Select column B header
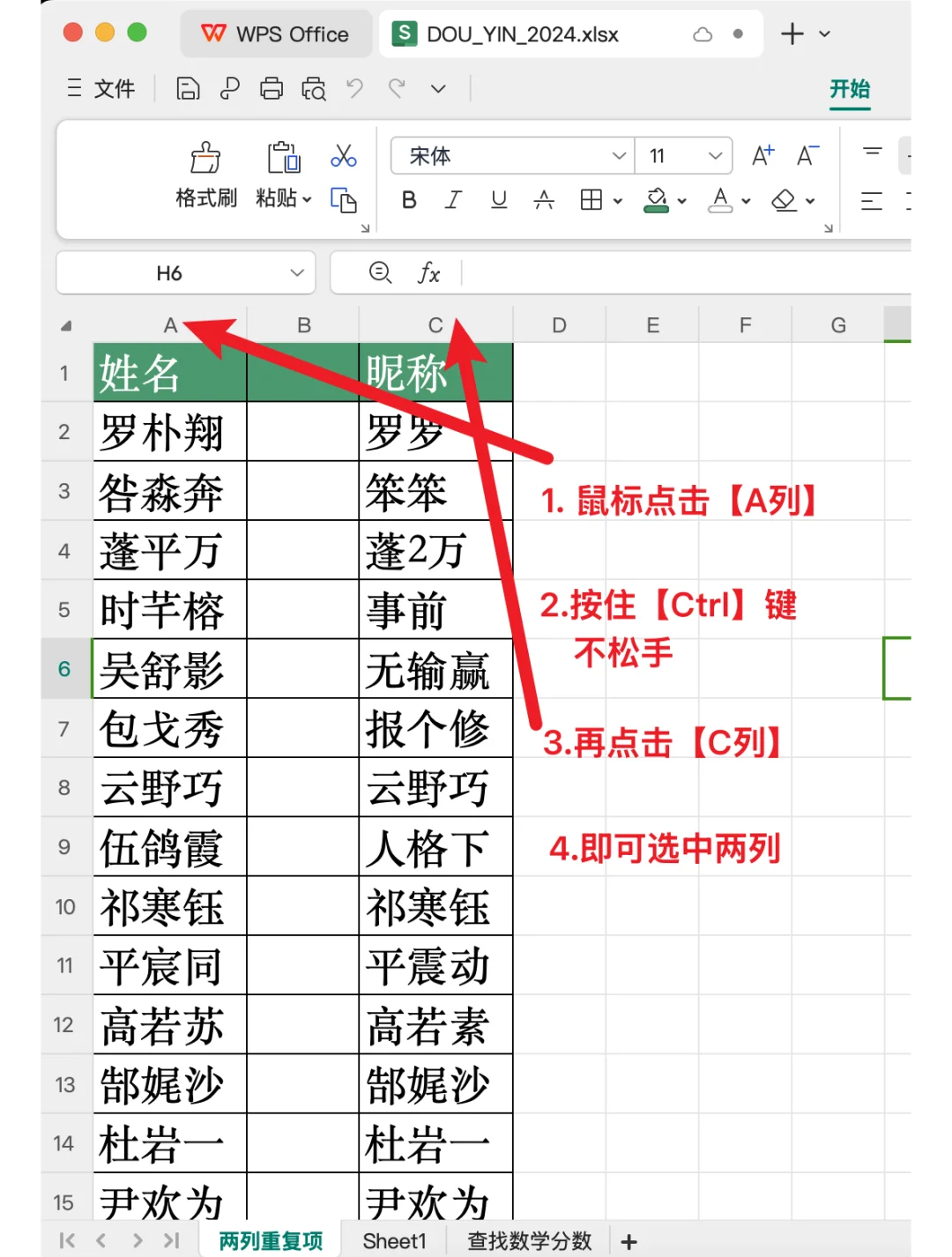 [x=303, y=325]
